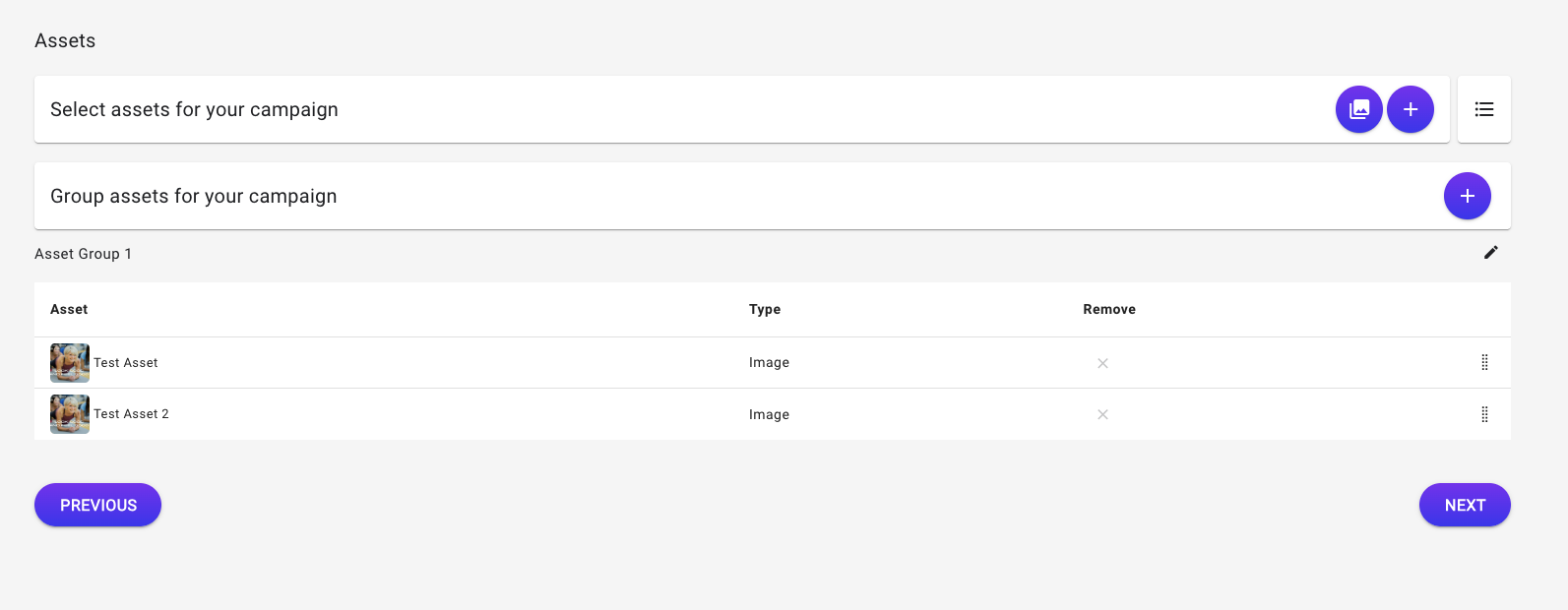Open the image library for asset selection
Image resolution: width=1568 pixels, height=610 pixels.
coord(1358,109)
